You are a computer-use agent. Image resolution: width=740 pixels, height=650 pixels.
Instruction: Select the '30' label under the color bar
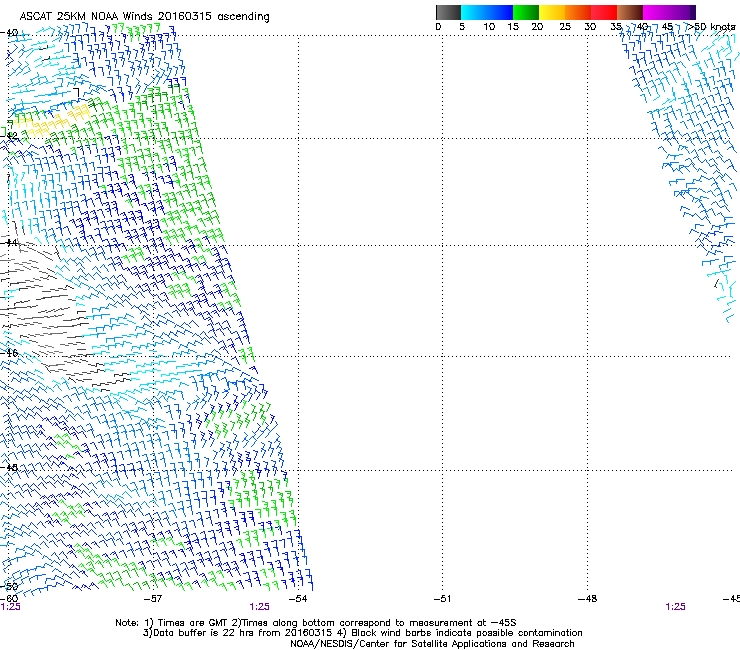pos(590,27)
